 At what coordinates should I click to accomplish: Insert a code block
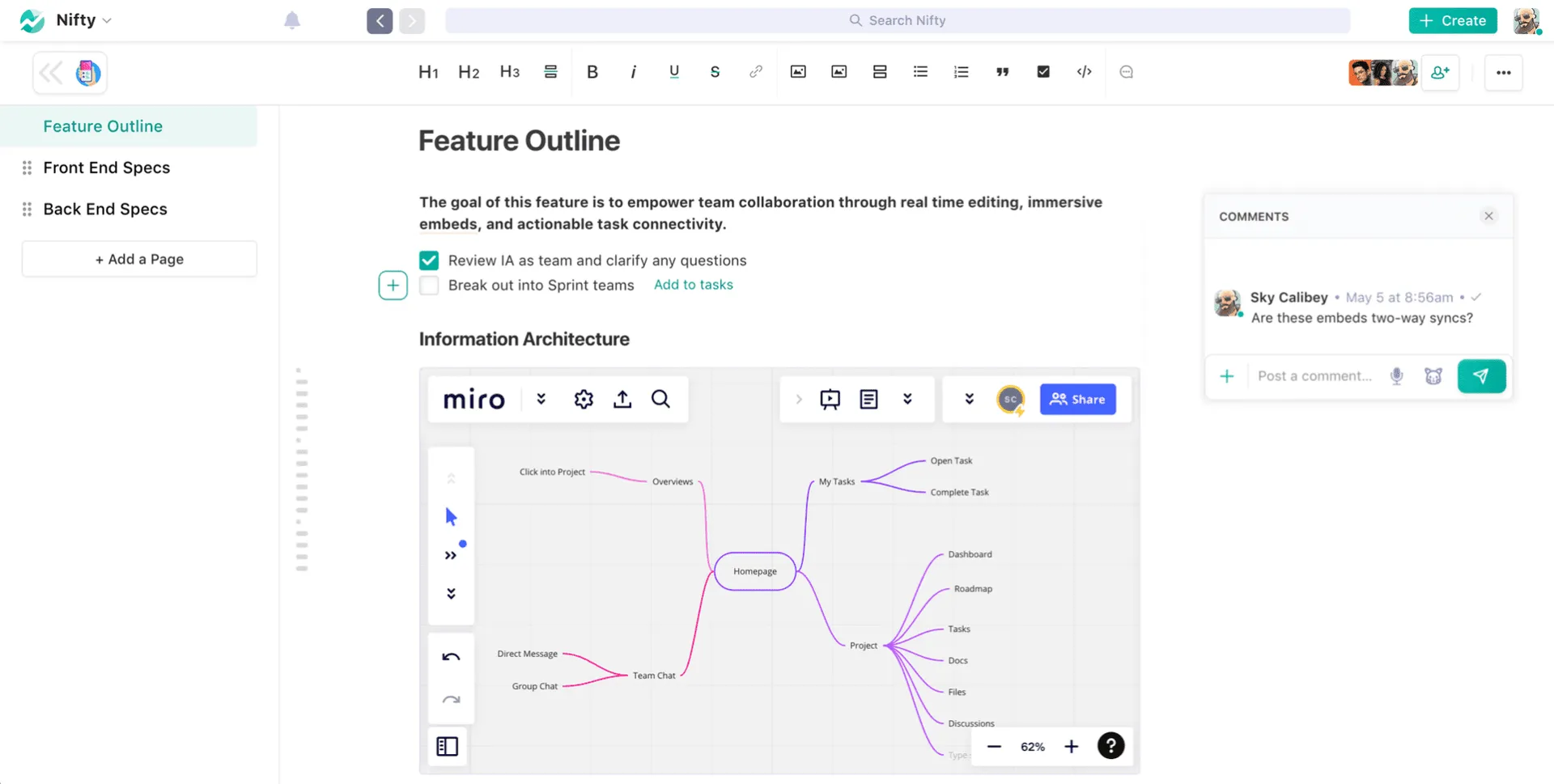click(x=1084, y=72)
